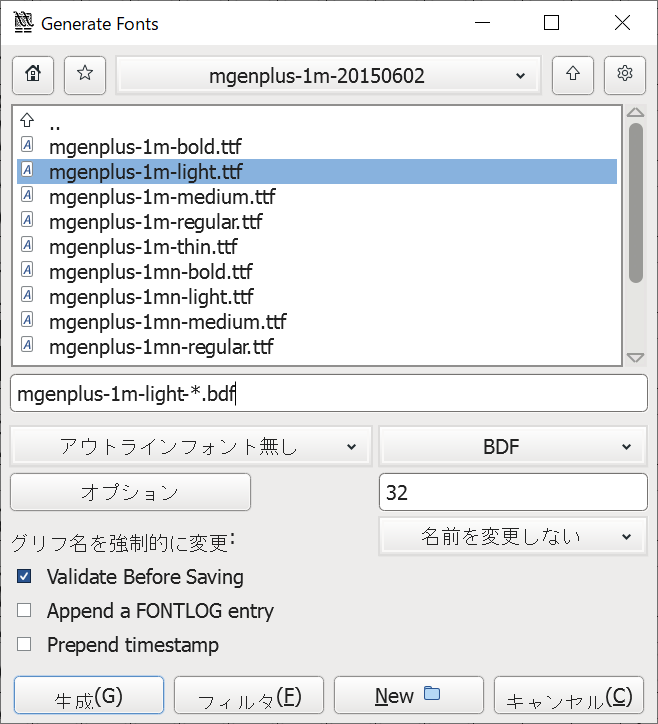Click the file list scrollbar thumb
658x724 pixels.
pyautogui.click(x=636, y=202)
